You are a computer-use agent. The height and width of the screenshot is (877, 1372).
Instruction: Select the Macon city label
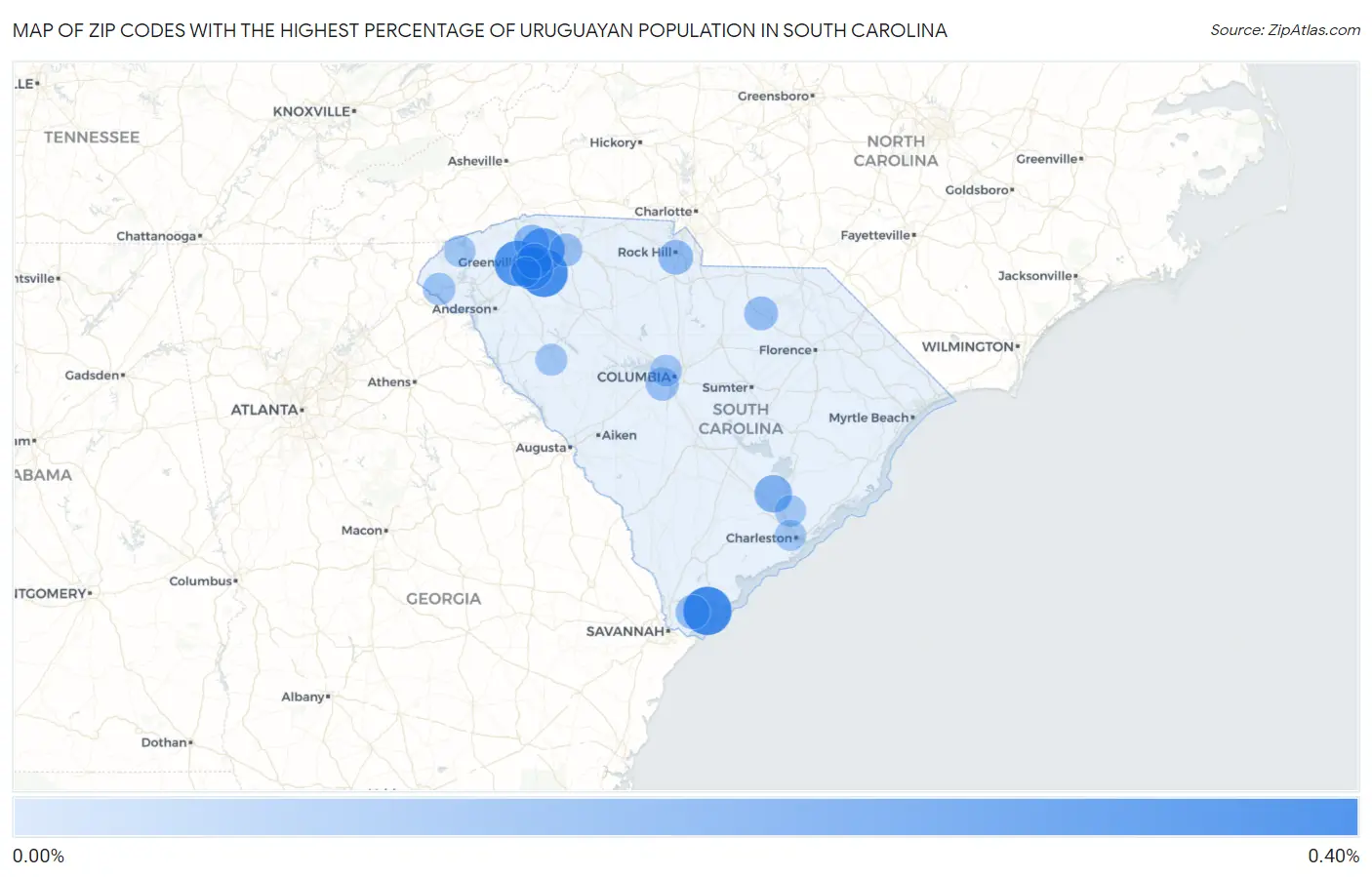pos(364,531)
